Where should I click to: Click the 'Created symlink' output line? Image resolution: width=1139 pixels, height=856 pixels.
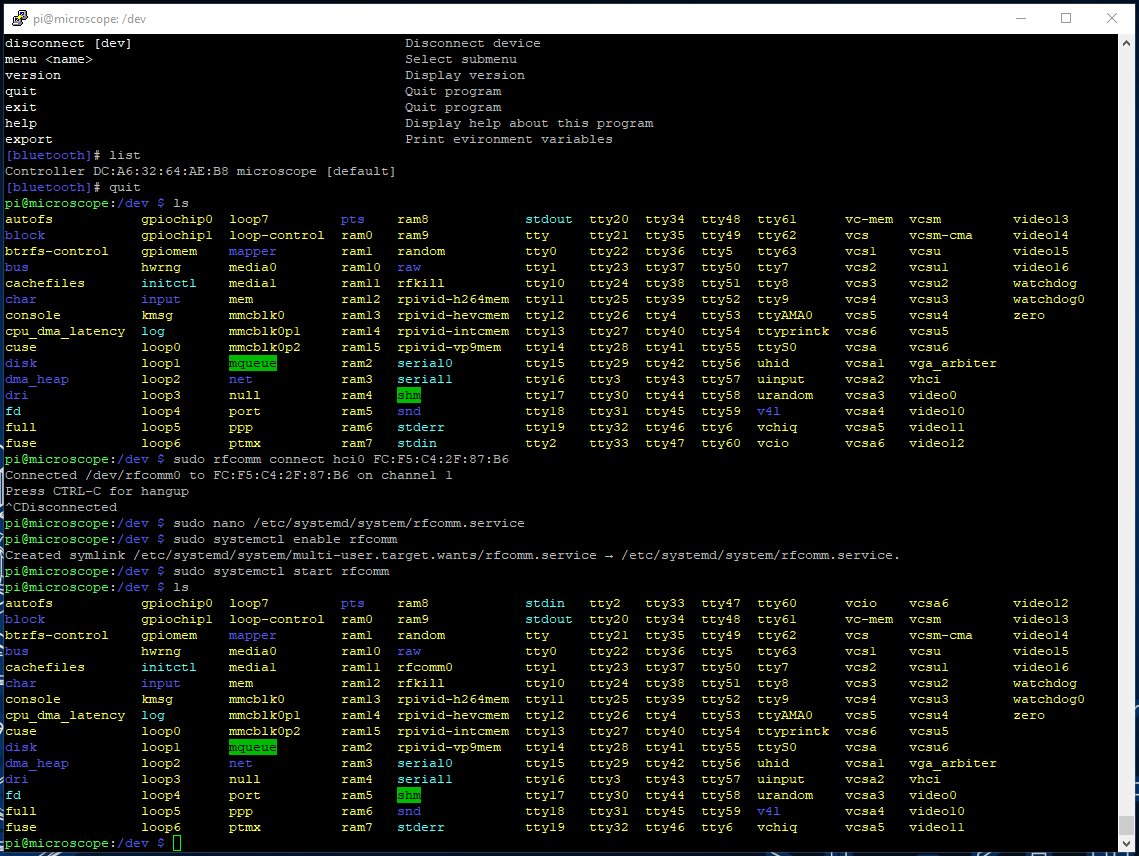click(453, 555)
